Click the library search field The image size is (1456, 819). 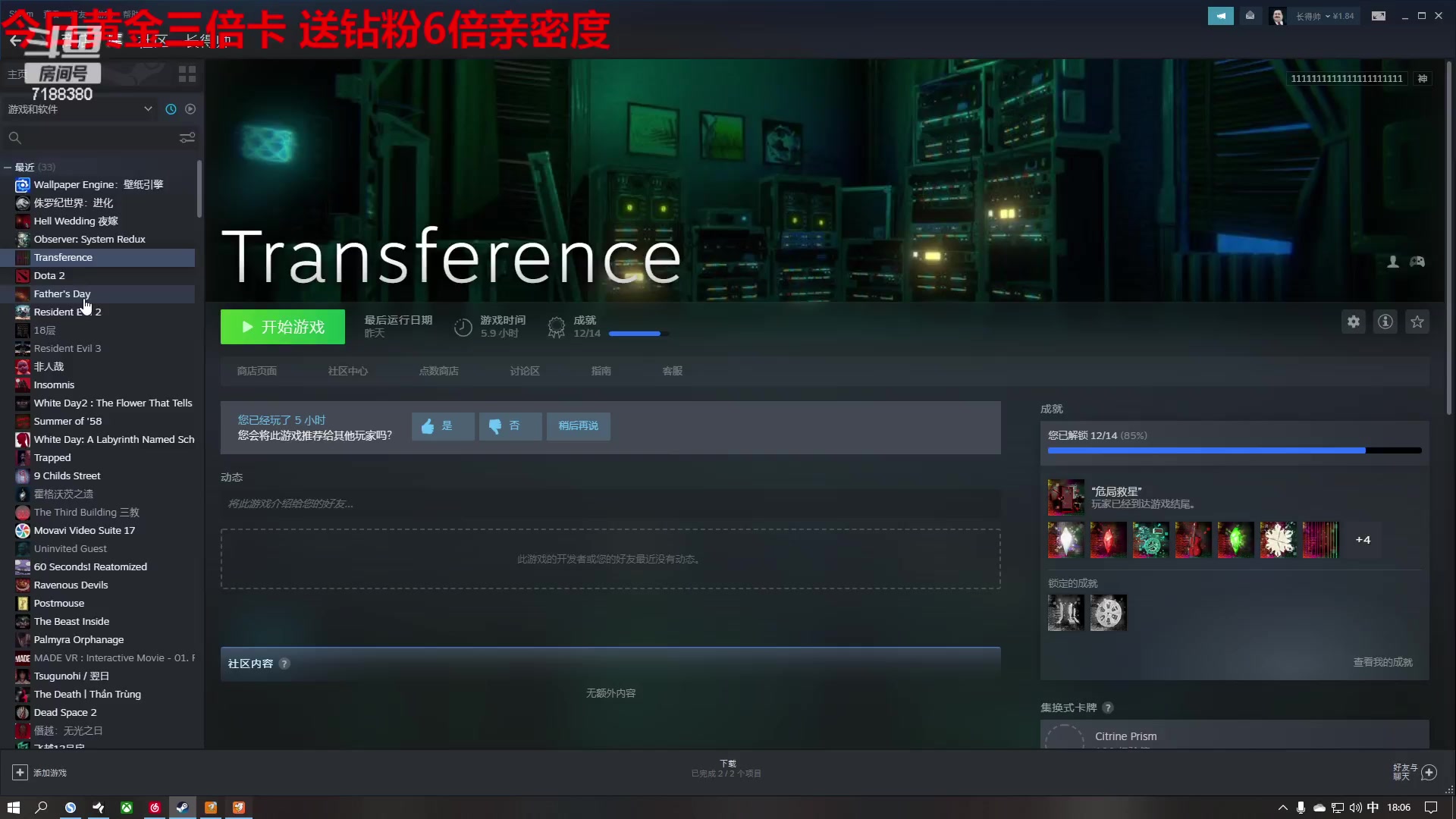pyautogui.click(x=91, y=138)
